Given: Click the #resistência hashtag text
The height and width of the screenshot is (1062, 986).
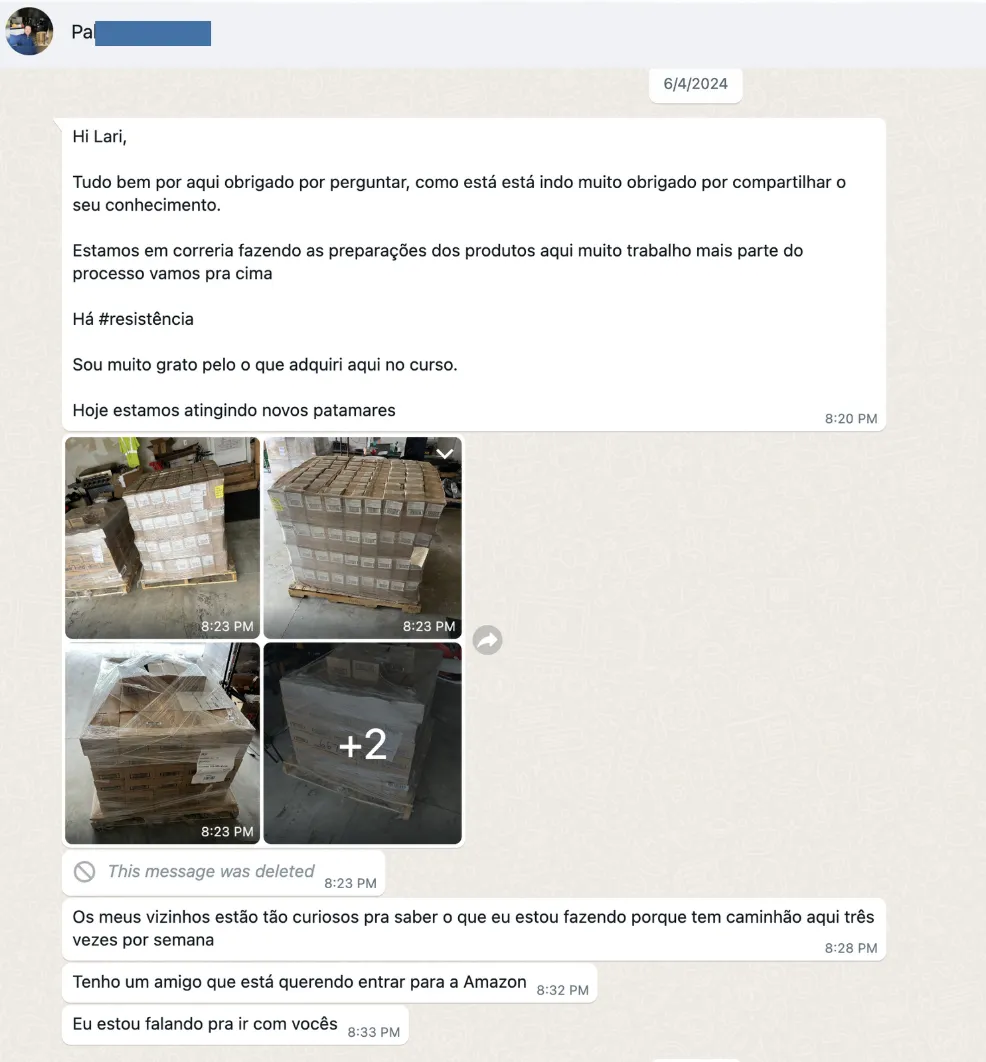Looking at the screenshot, I should coord(146,319).
